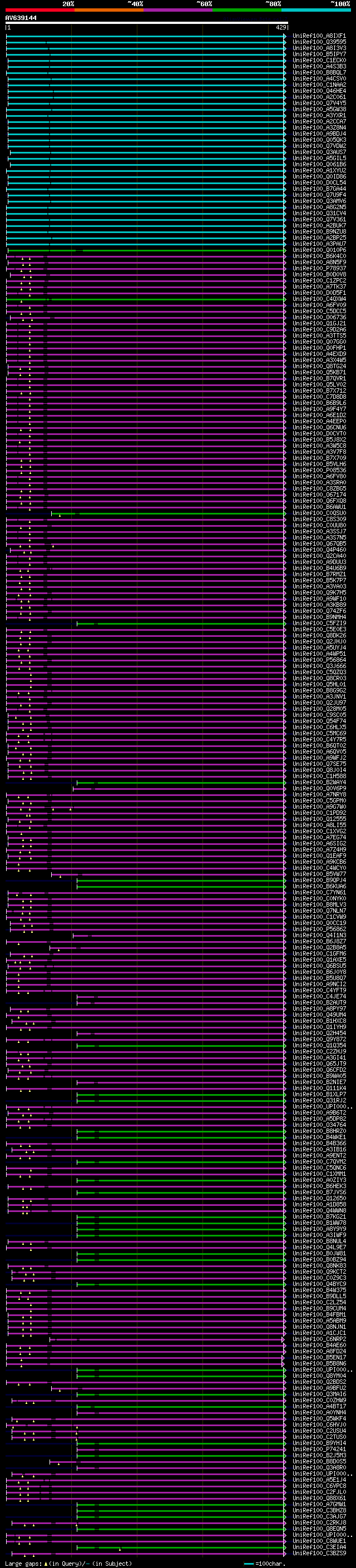This screenshot has width=356, height=1568.
Task: Click the green alignment bar of UniRef100_B2WAY4
Action: tap(181, 783)
